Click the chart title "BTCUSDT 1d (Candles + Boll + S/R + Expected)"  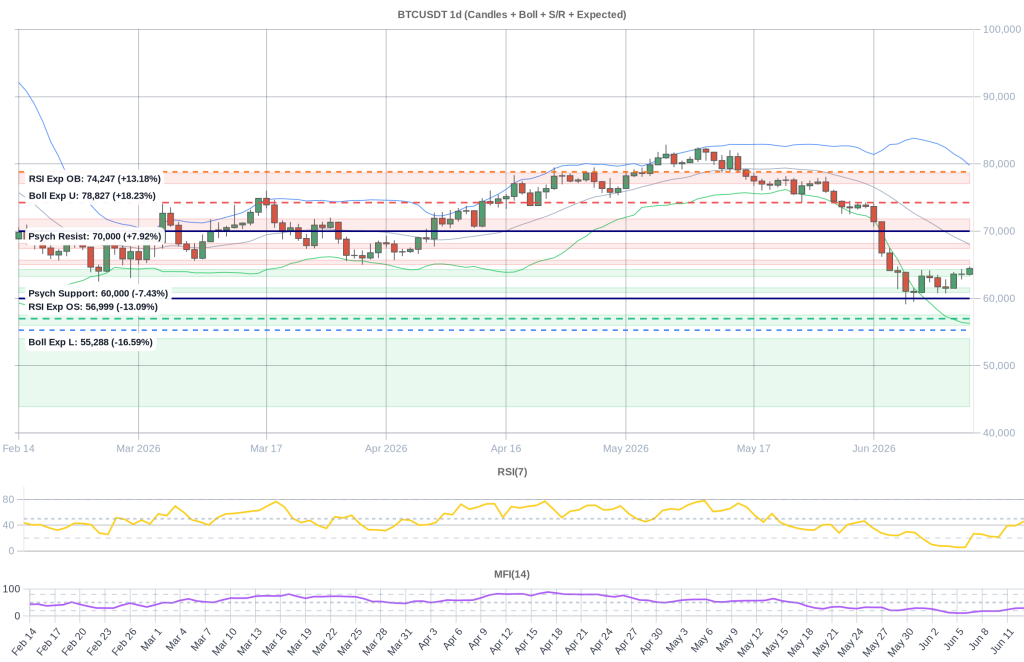[x=511, y=14]
